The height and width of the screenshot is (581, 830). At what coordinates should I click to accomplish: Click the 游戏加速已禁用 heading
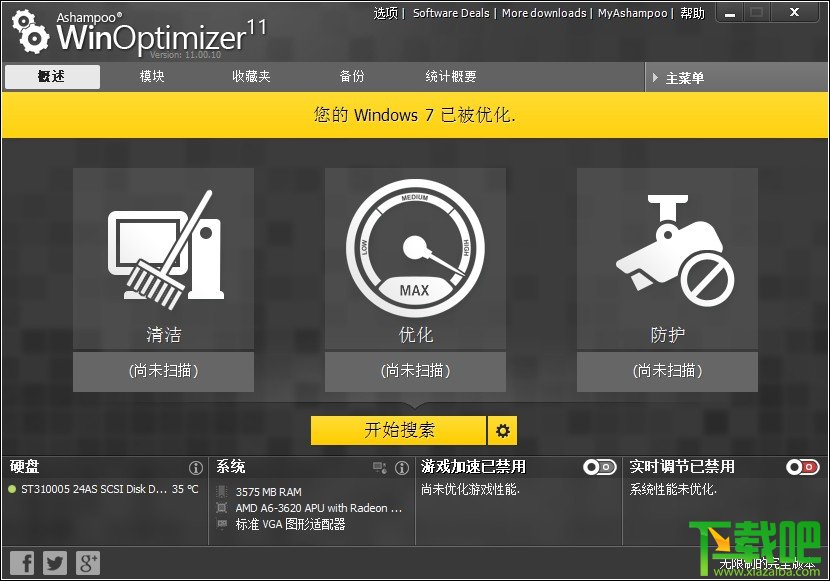pyautogui.click(x=473, y=467)
